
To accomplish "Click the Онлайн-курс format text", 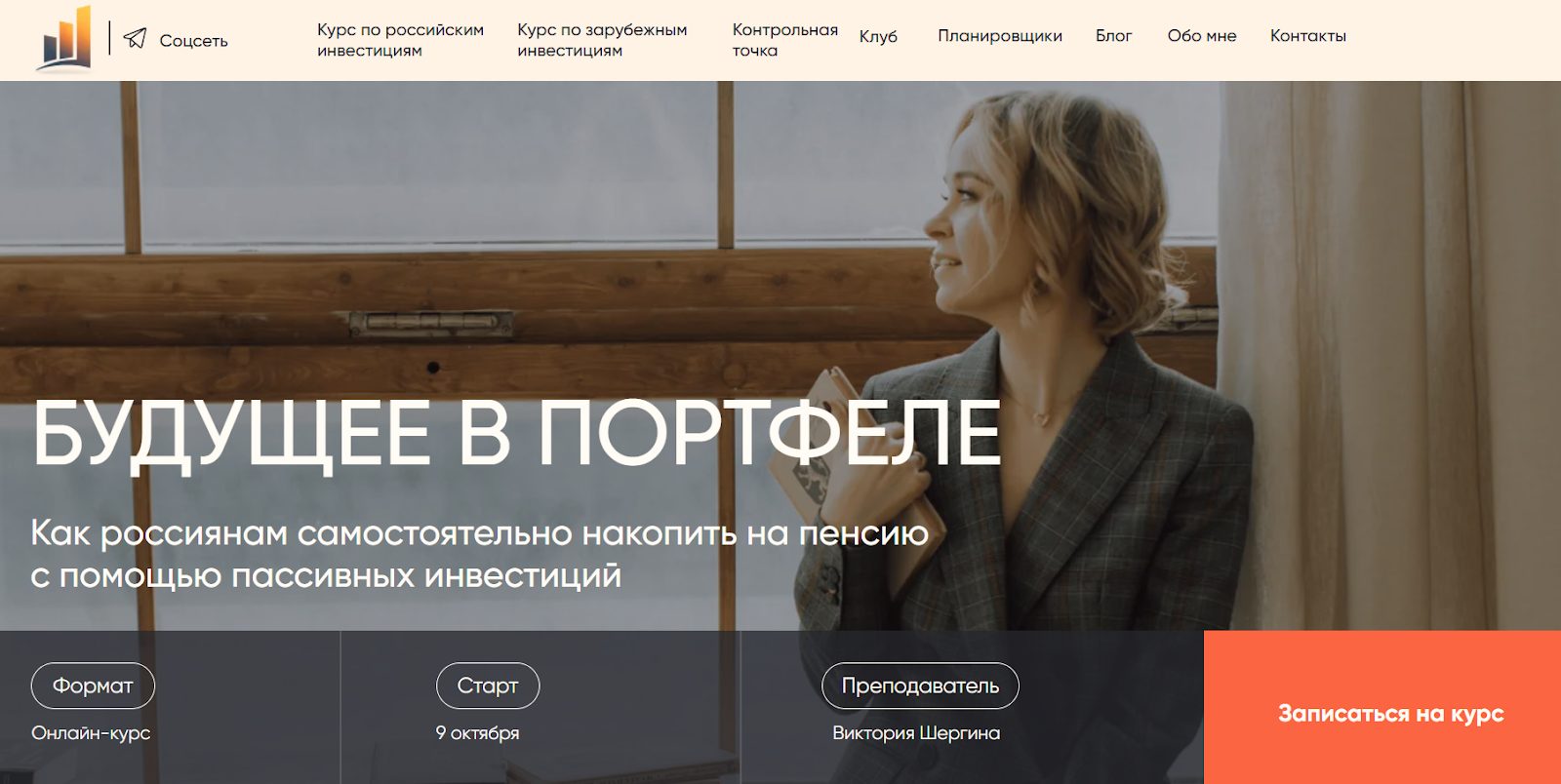I will coord(91,732).
